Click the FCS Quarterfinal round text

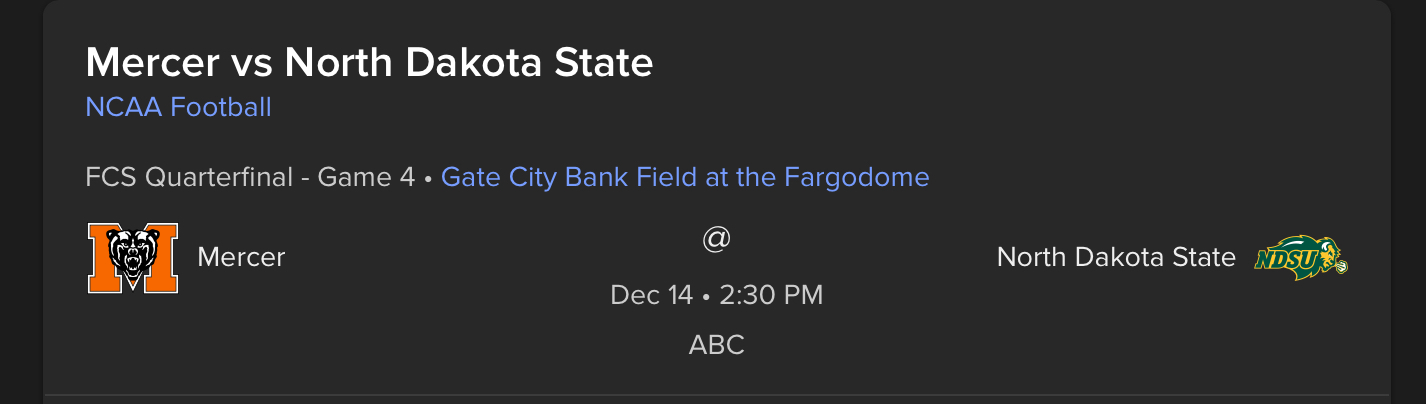tap(193, 177)
